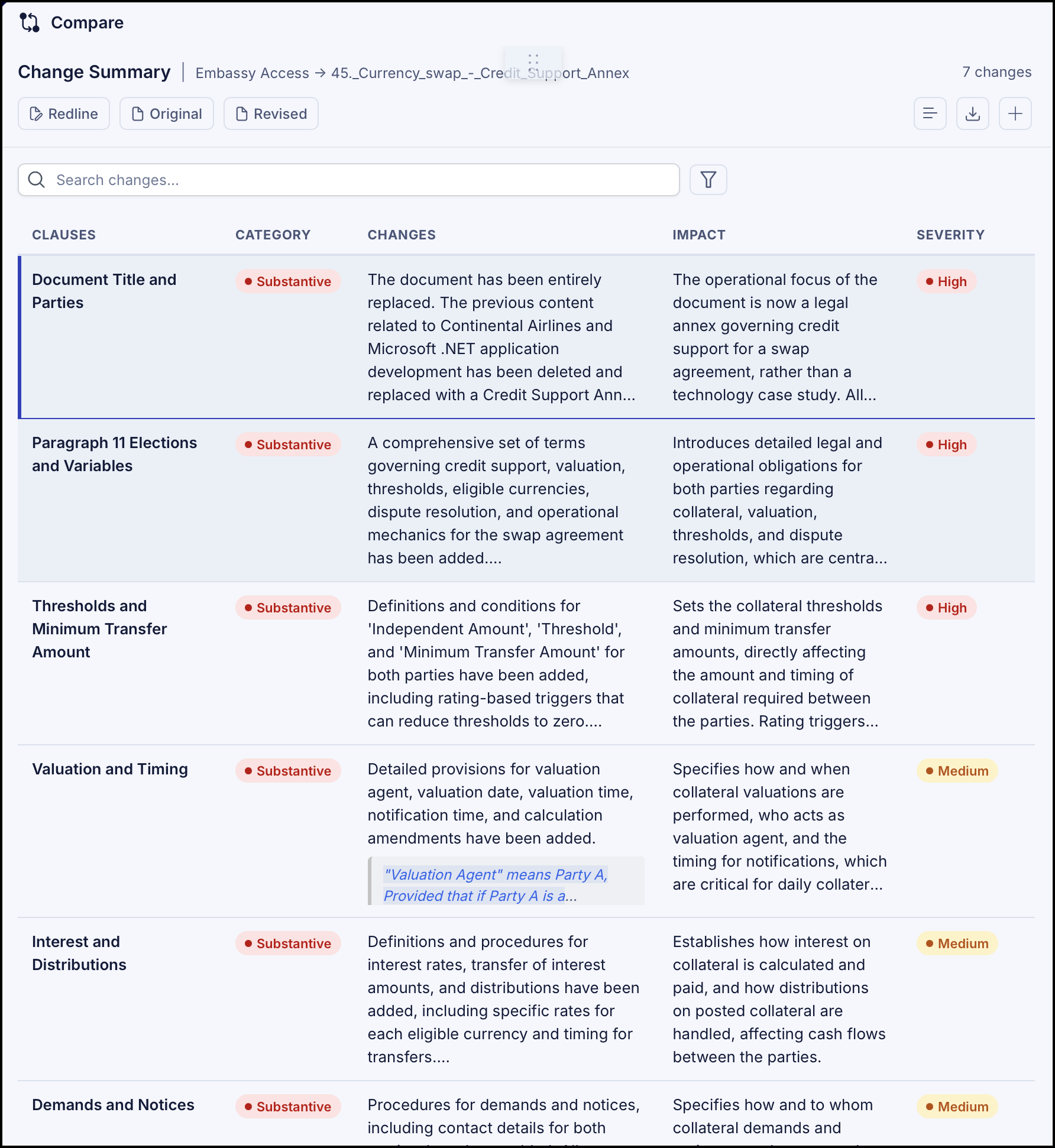Toggle the summary list layout icon button
The image size is (1055, 1148).
pyautogui.click(x=930, y=113)
